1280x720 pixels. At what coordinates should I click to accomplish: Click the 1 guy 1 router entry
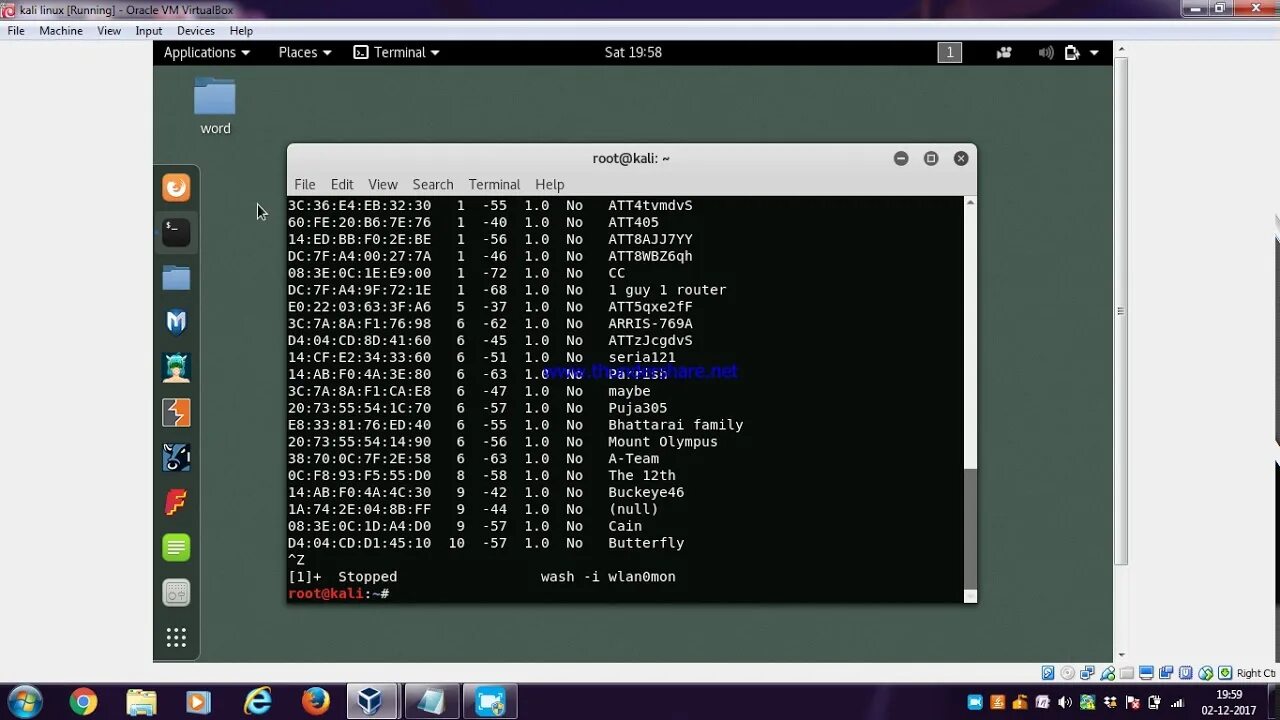coord(667,290)
